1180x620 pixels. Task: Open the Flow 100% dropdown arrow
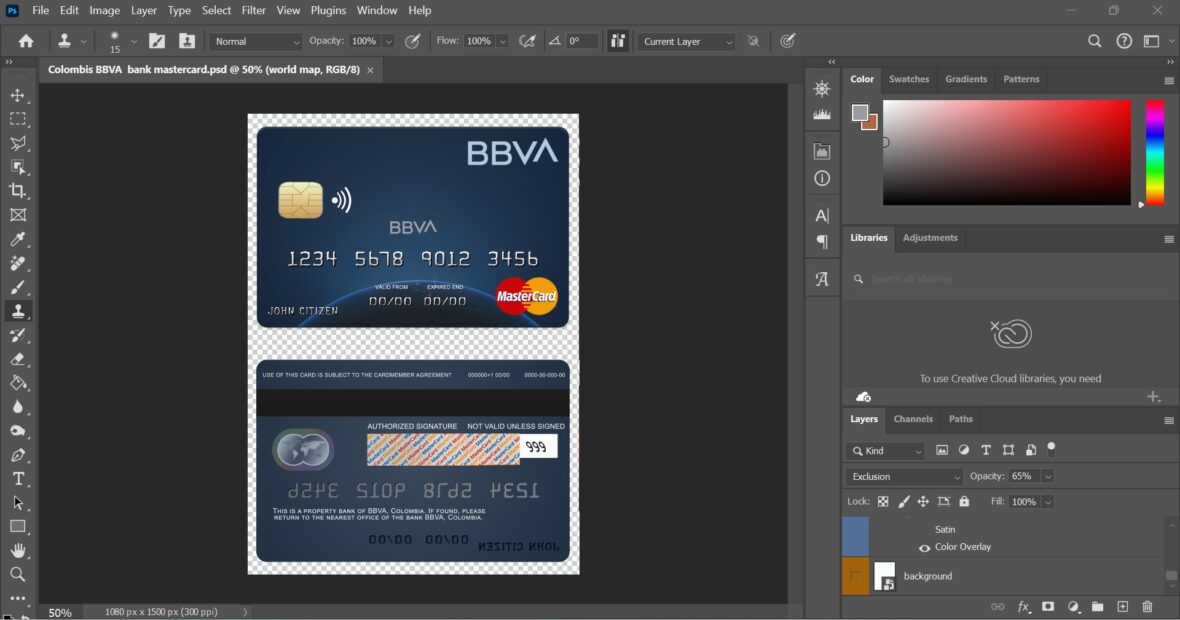[503, 41]
